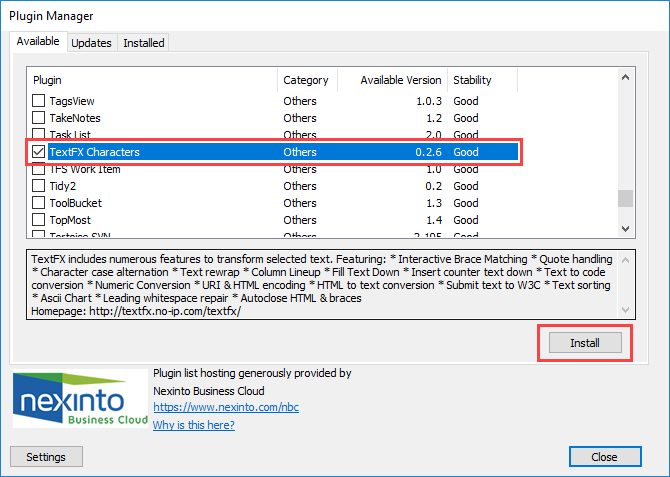Click plugin list scroll up arrow
The width and height of the screenshot is (670, 477).
coord(626,77)
